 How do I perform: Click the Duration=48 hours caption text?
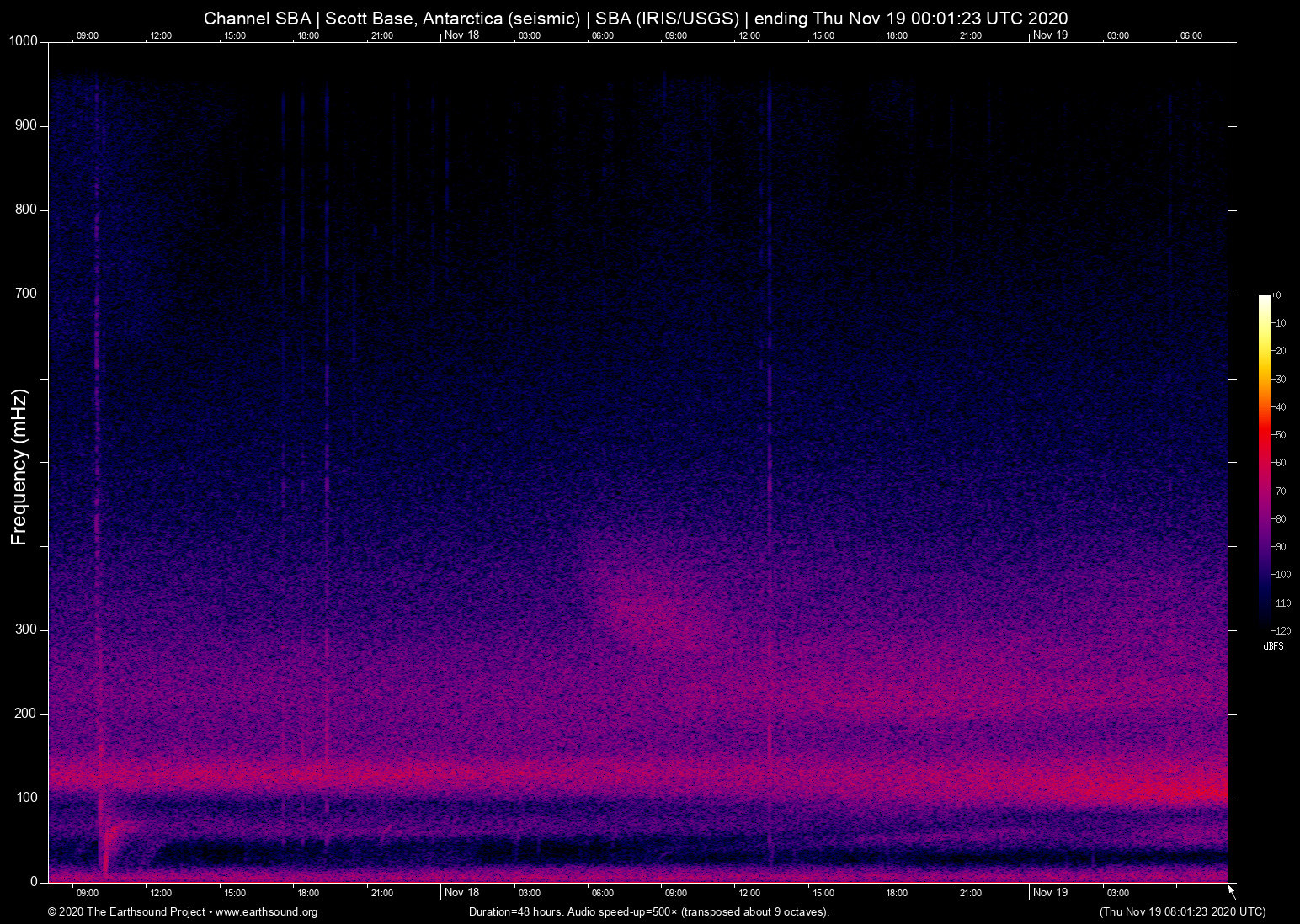point(648,911)
